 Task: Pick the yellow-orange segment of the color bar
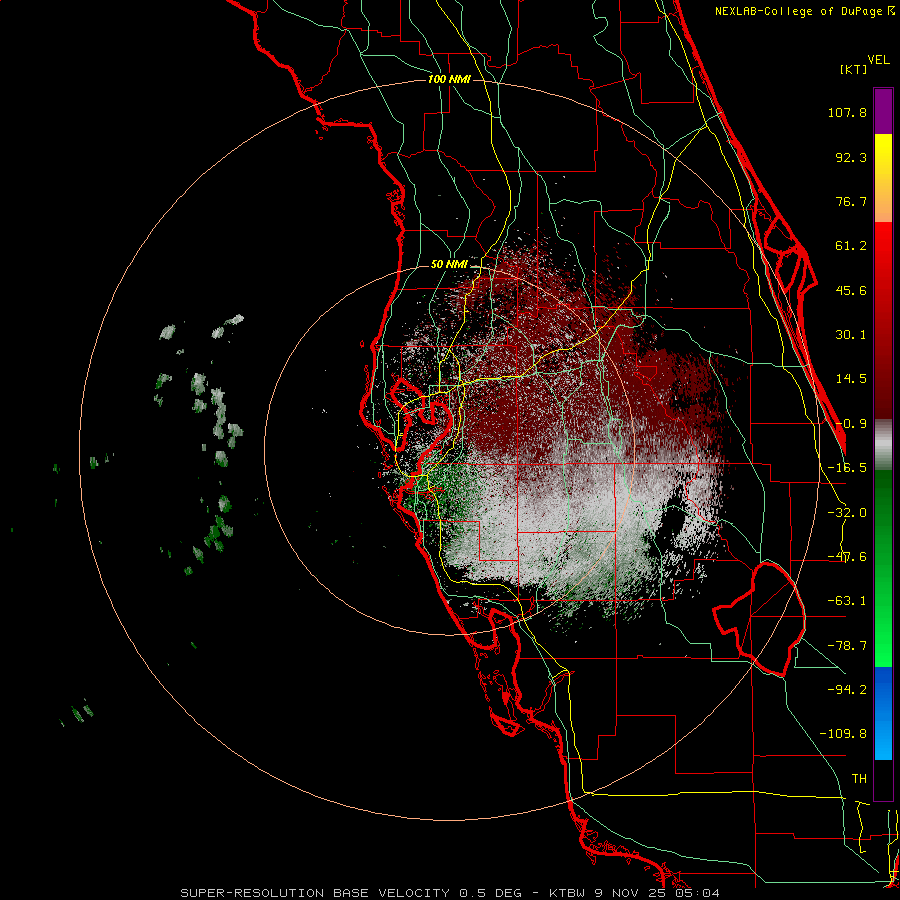[x=883, y=178]
